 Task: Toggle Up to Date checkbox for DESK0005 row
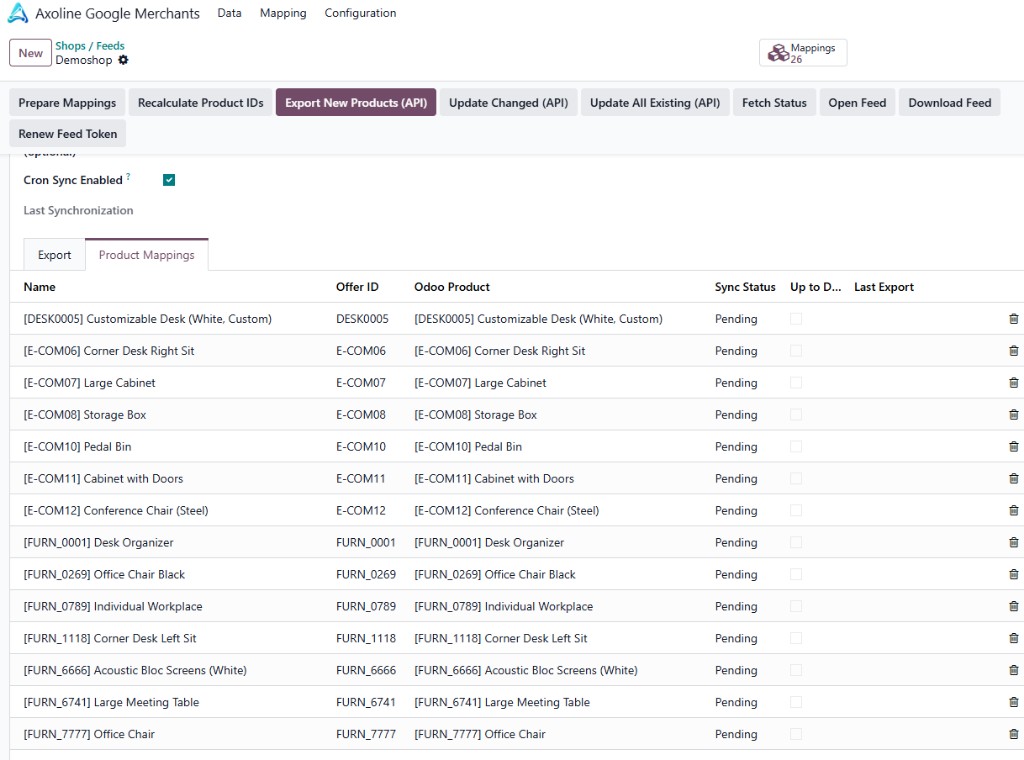click(795, 319)
